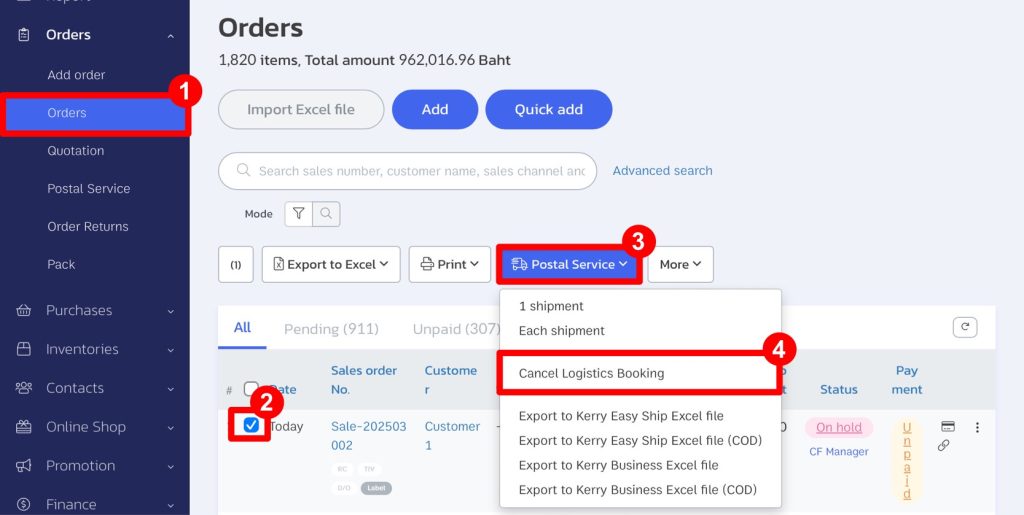
Task: Click the credit card payment icon
Action: (x=948, y=426)
